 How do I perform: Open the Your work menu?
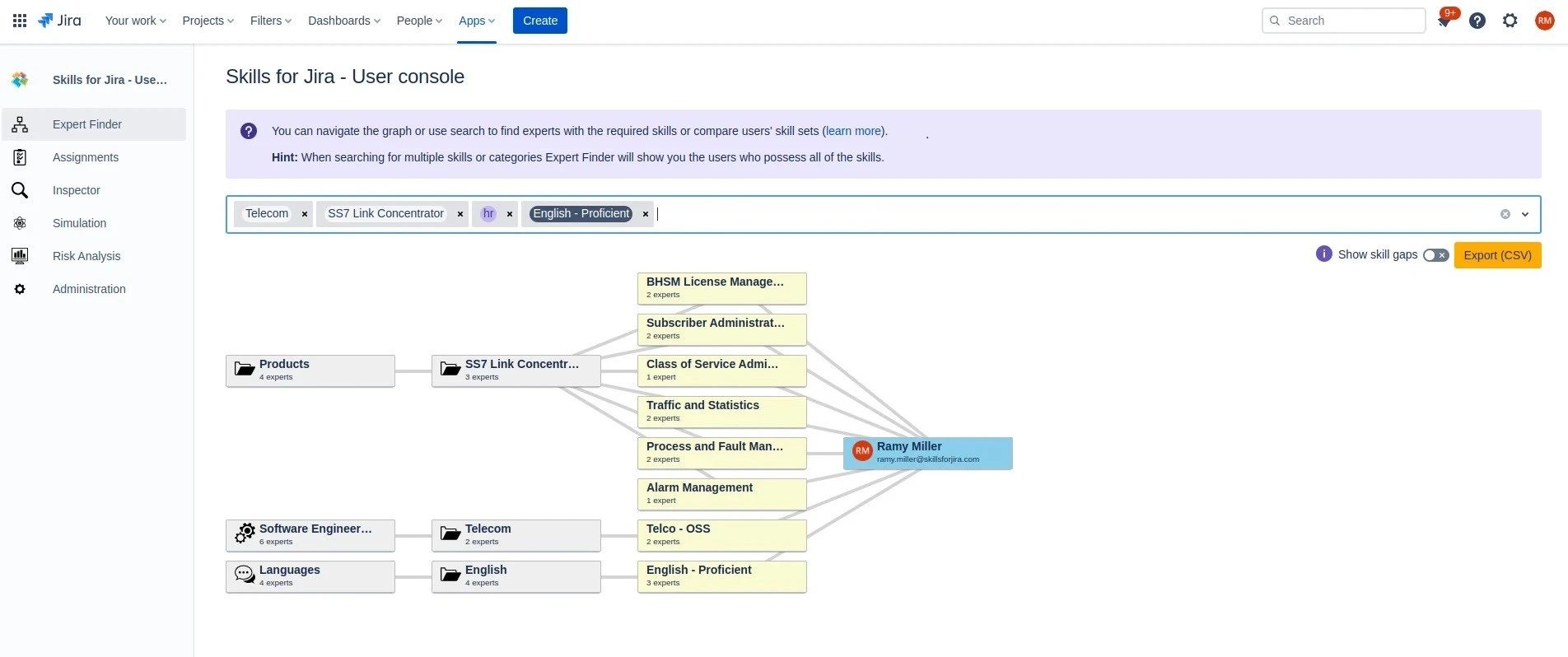pos(136,21)
